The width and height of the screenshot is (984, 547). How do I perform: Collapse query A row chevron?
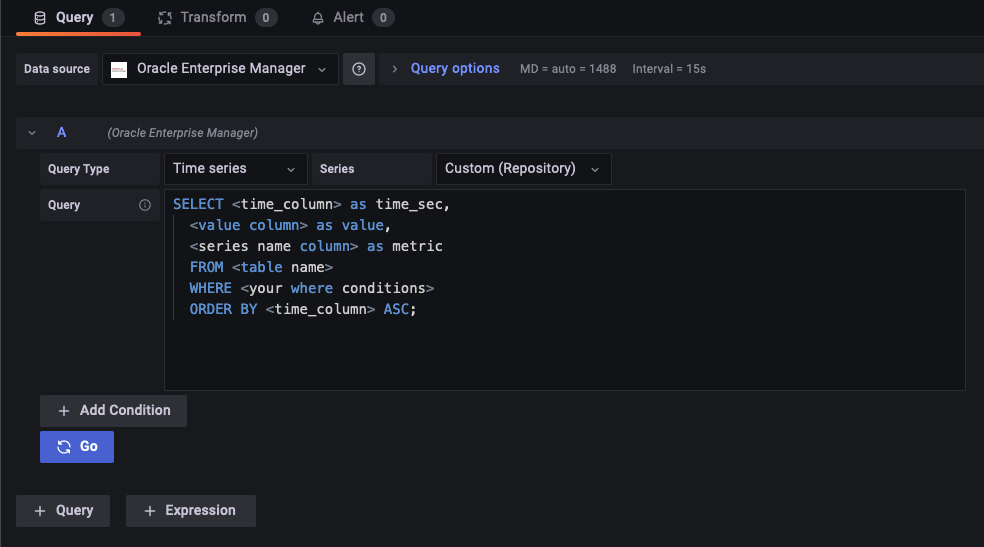(x=32, y=133)
